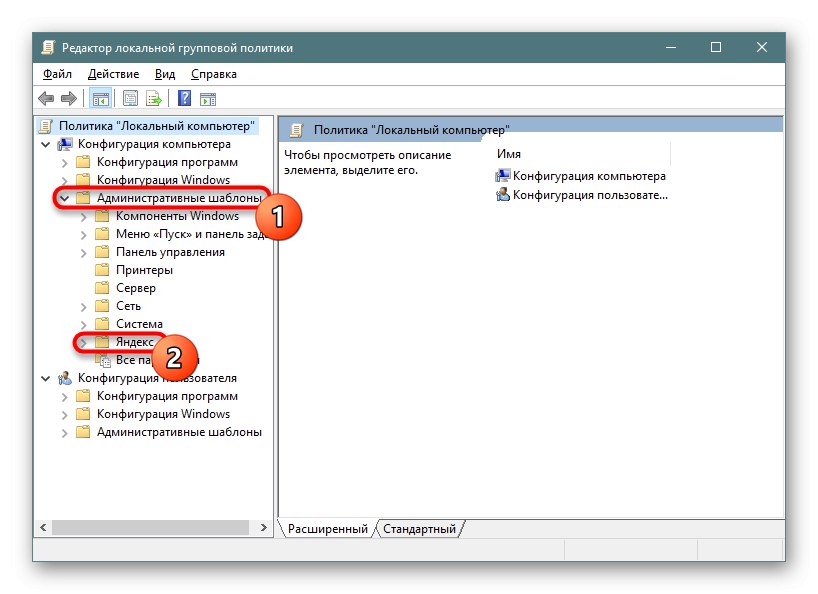Screen dimensions: 818x594
Task: Click the settings list icon of Все параметры
Action: click(103, 360)
